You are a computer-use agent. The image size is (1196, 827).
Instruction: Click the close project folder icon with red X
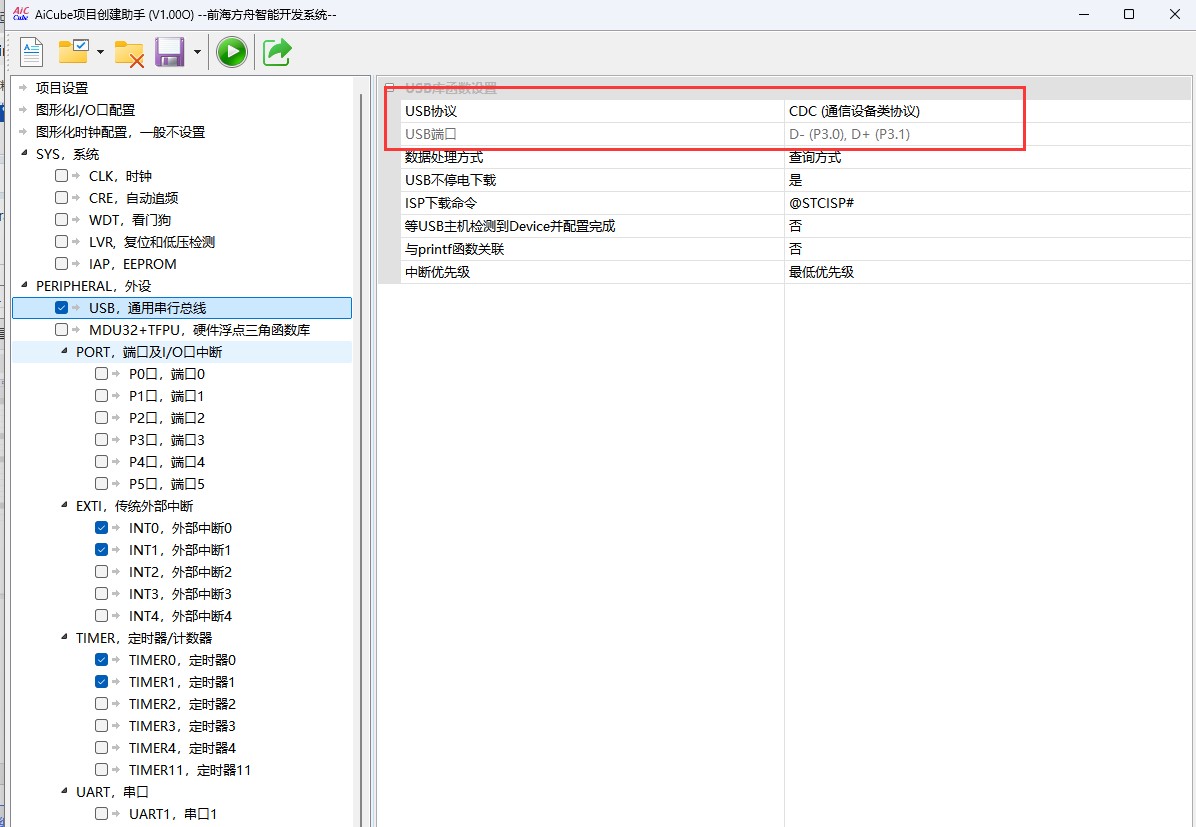[x=130, y=53]
